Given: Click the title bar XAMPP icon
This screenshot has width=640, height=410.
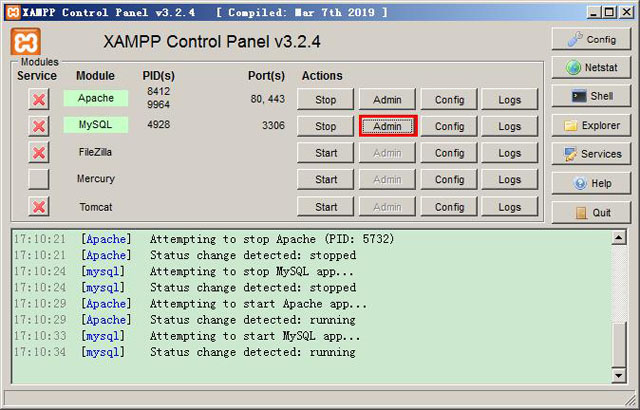Looking at the screenshot, I should tap(13, 12).
